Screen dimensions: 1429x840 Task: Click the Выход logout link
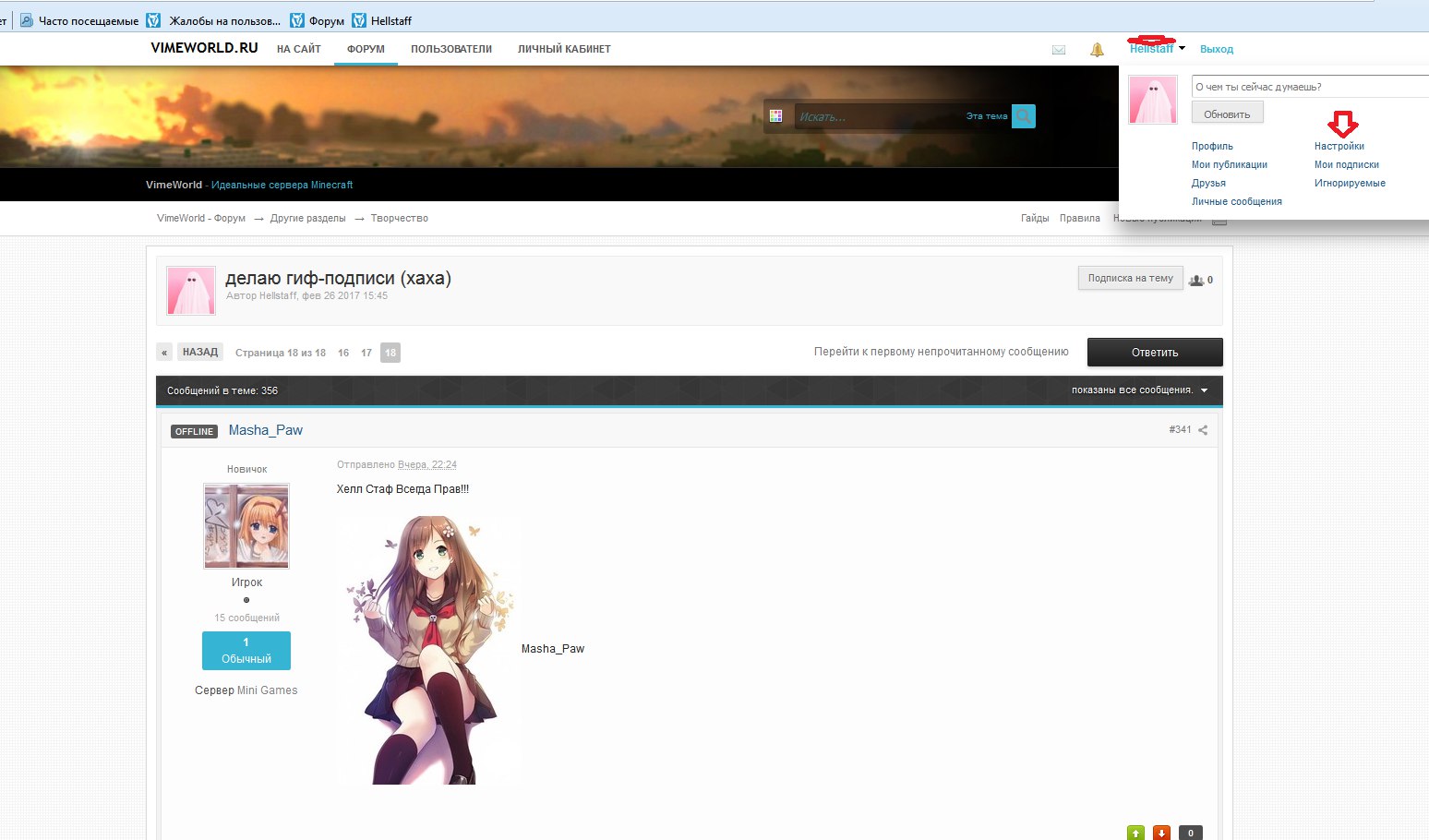[1217, 49]
